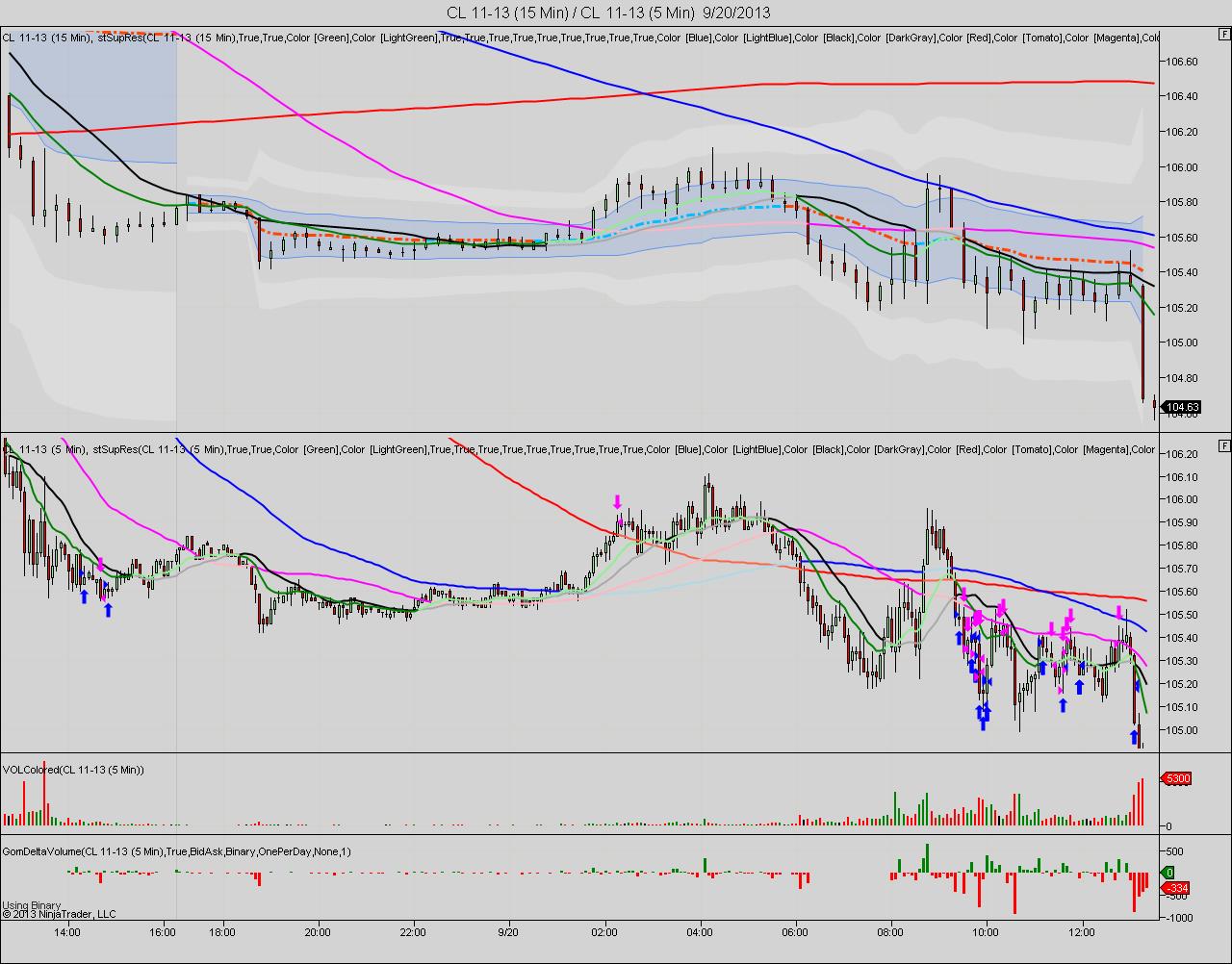Click the red 5300 volume marker
The width and height of the screenshot is (1232, 964).
point(1179,778)
